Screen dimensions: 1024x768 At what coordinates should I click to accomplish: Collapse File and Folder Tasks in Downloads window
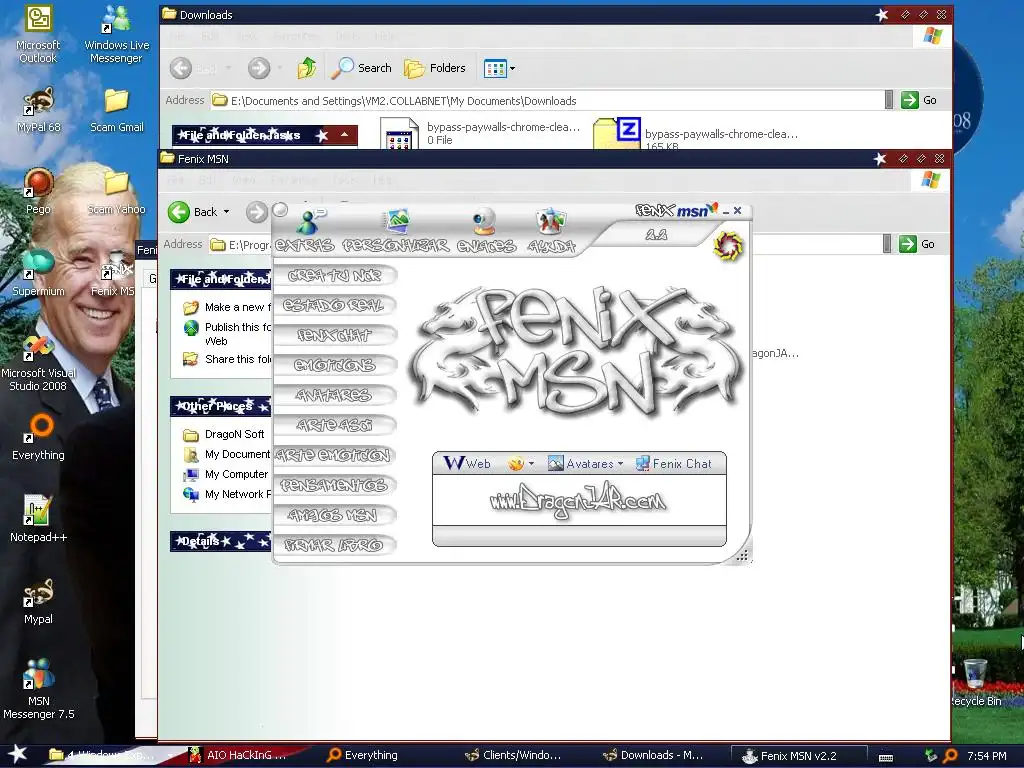[x=344, y=135]
